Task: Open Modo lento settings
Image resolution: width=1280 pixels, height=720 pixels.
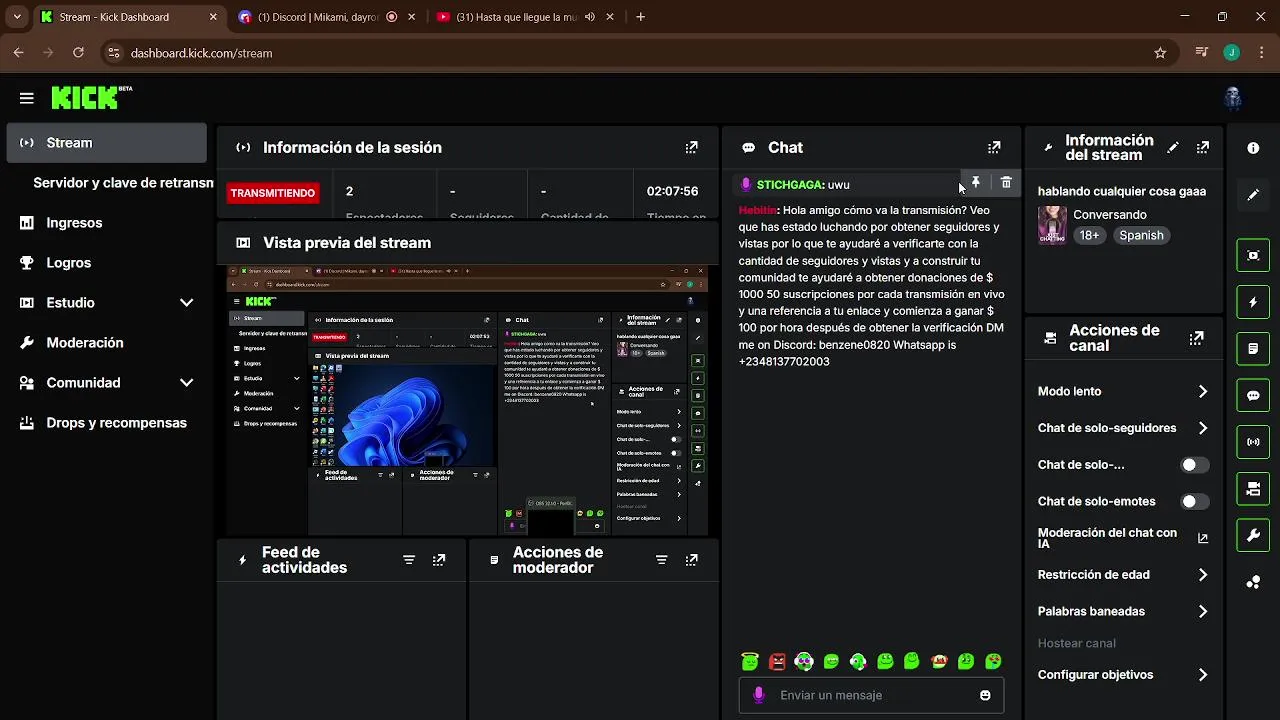Action: (x=1124, y=392)
